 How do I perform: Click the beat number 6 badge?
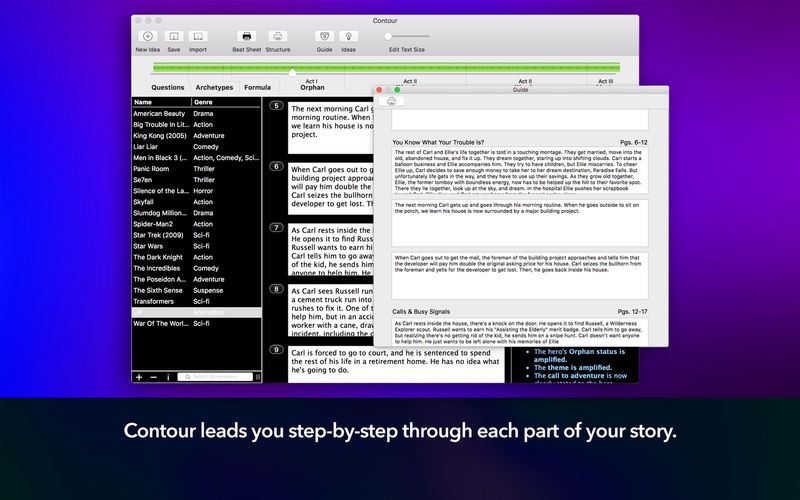(276, 166)
